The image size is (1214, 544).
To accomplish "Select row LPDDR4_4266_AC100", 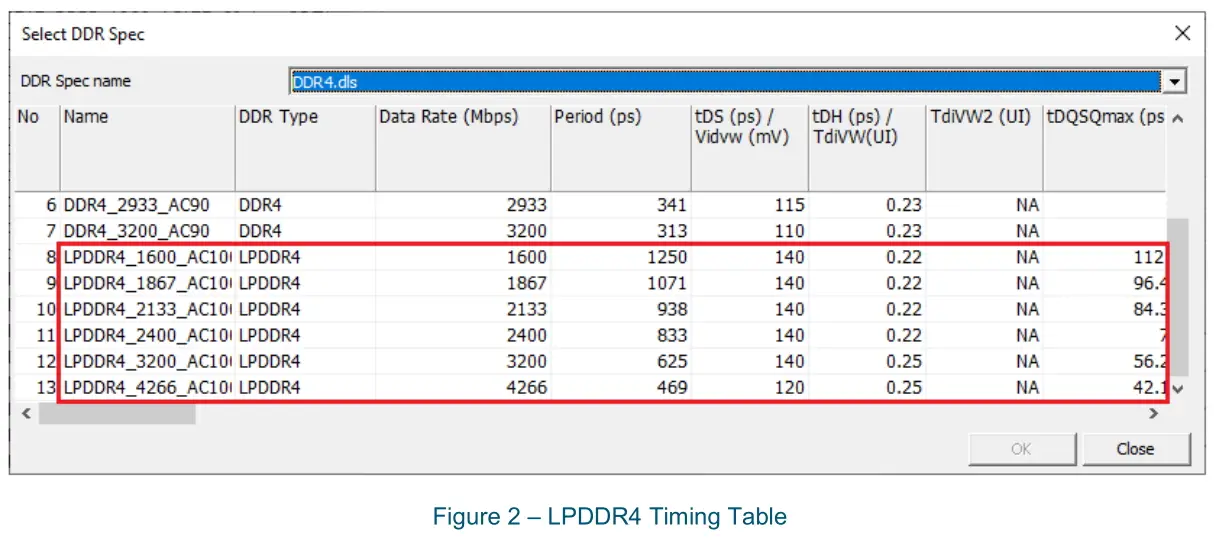I will tap(590, 386).
